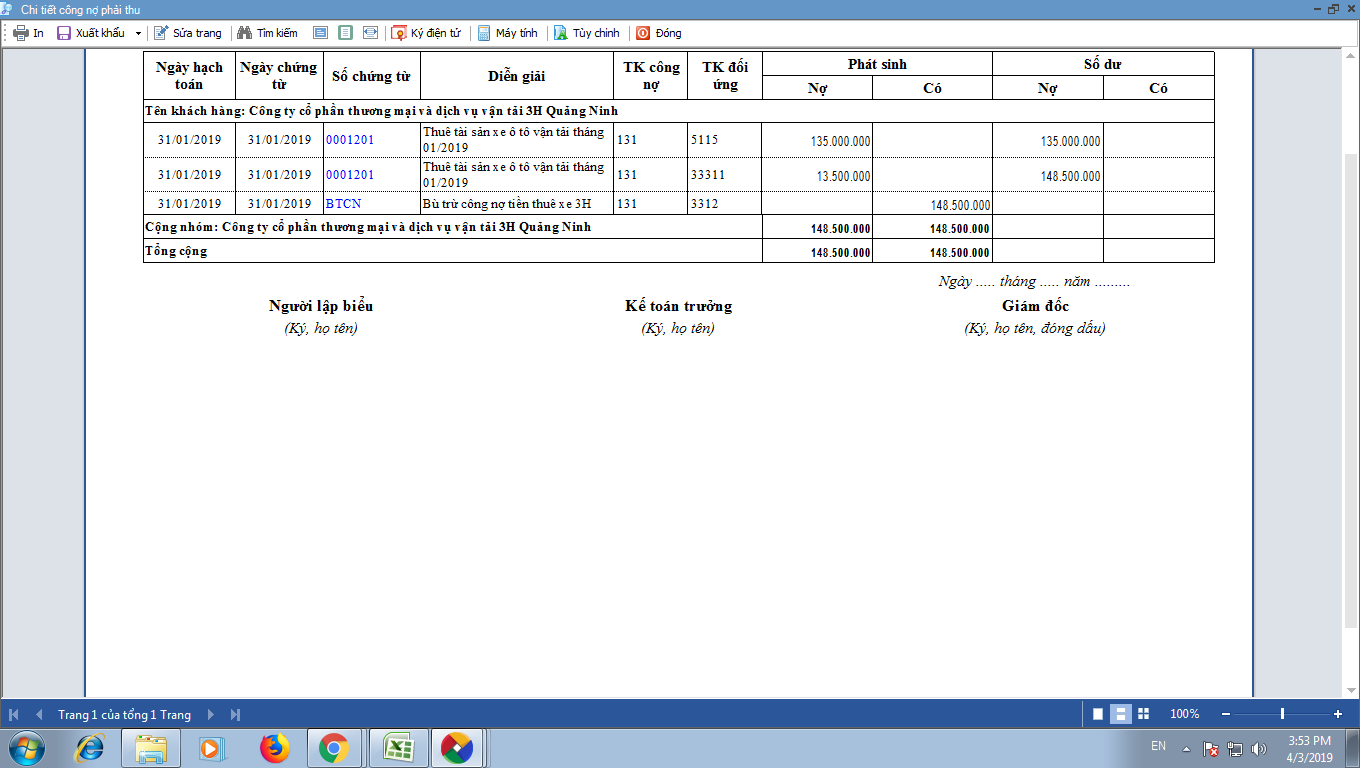Viewport: 1360px width, 768px height.
Task: Select the fit page width icon
Action: [370, 33]
